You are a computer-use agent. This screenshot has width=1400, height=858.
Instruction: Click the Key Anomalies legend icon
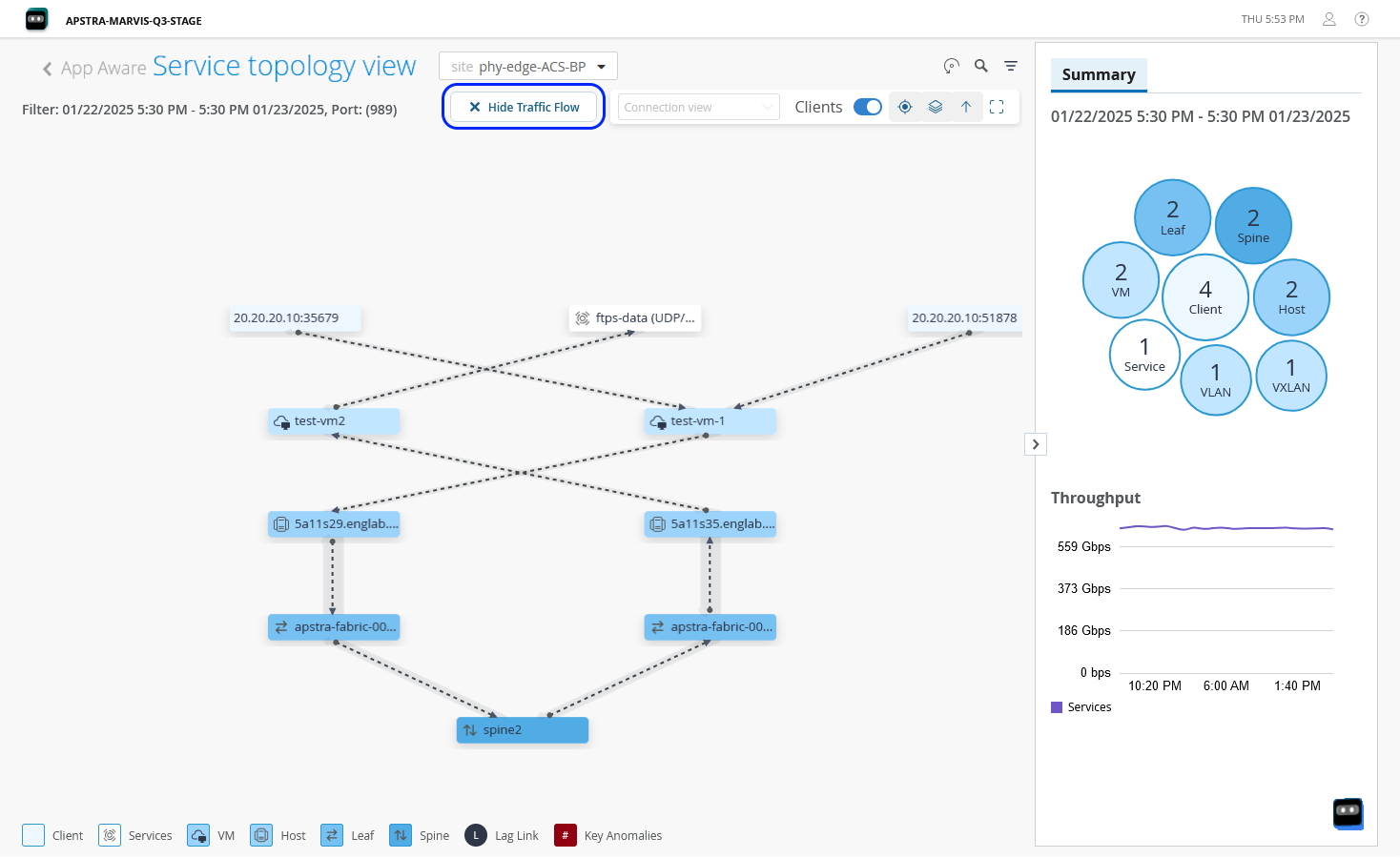[566, 835]
